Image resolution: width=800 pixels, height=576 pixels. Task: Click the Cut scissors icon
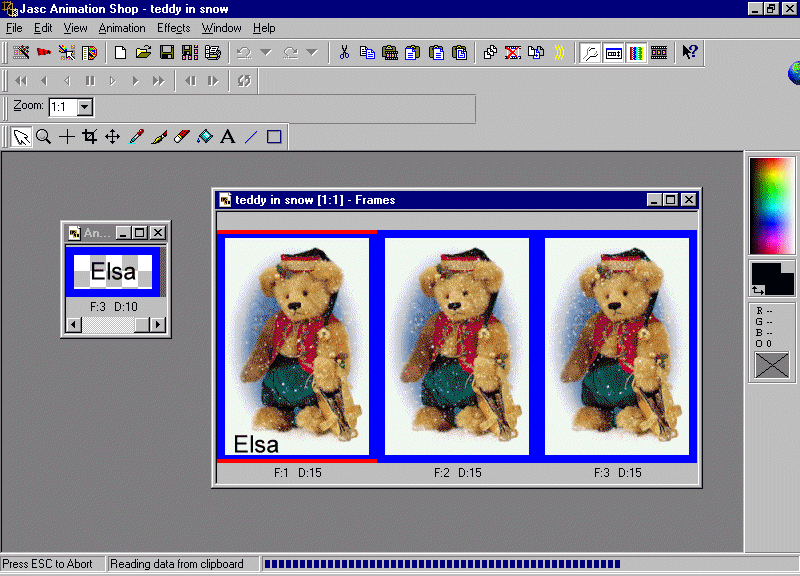click(343, 52)
